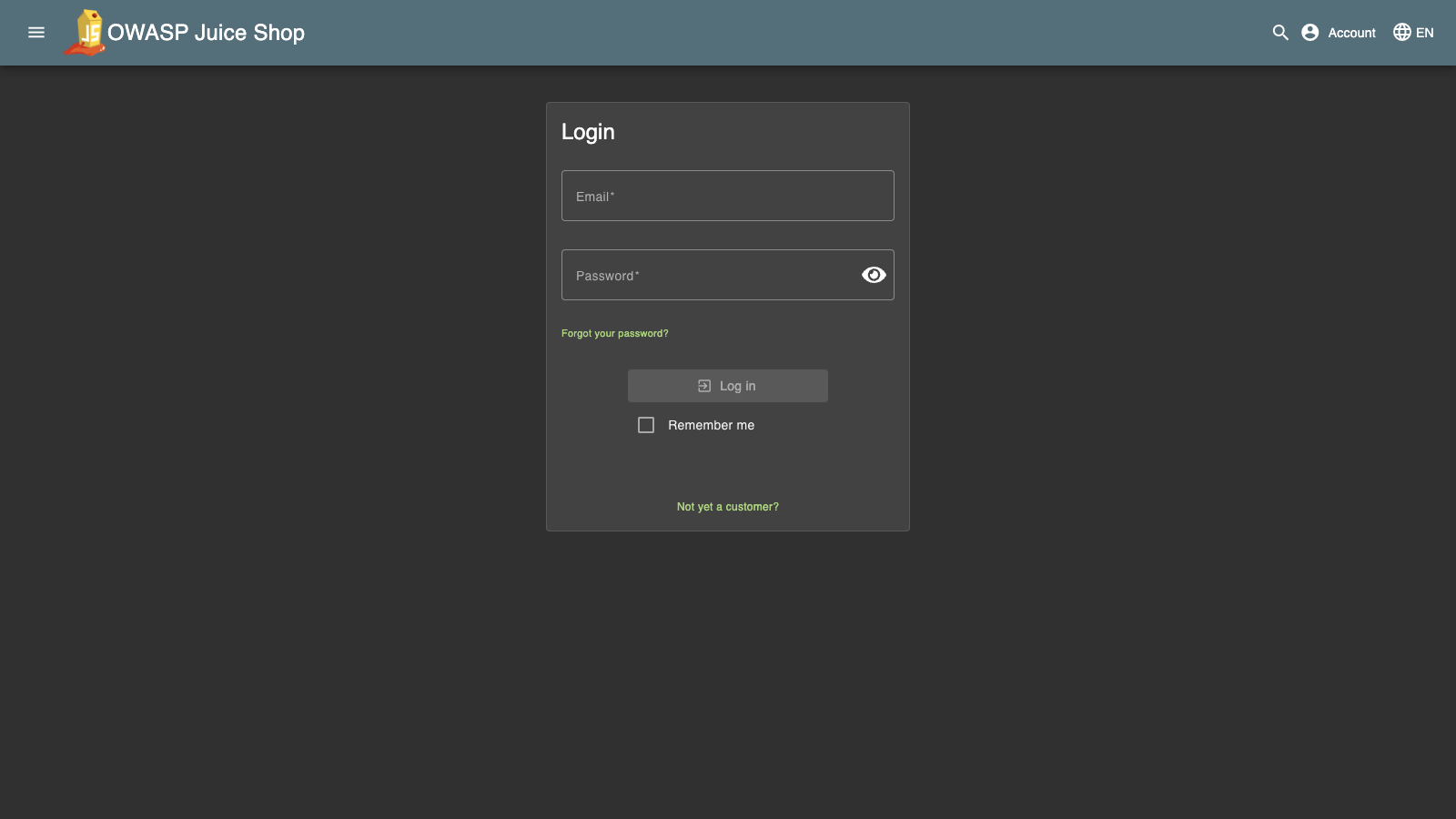
Task: Click the OWASP Juice Shop title text
Action: pos(207,32)
